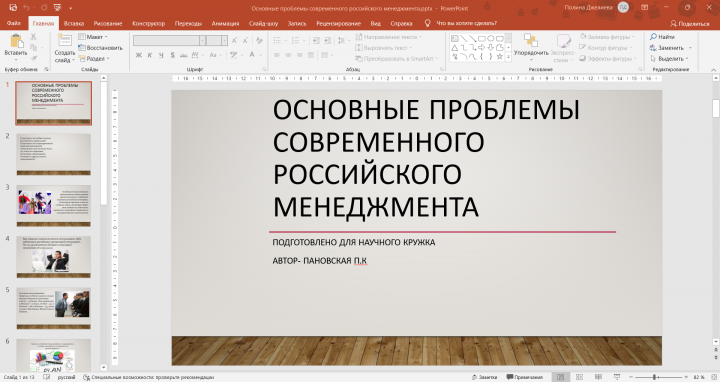Open the Aa change case dropdown
Image resolution: width=720 pixels, height=382 pixels.
point(214,55)
